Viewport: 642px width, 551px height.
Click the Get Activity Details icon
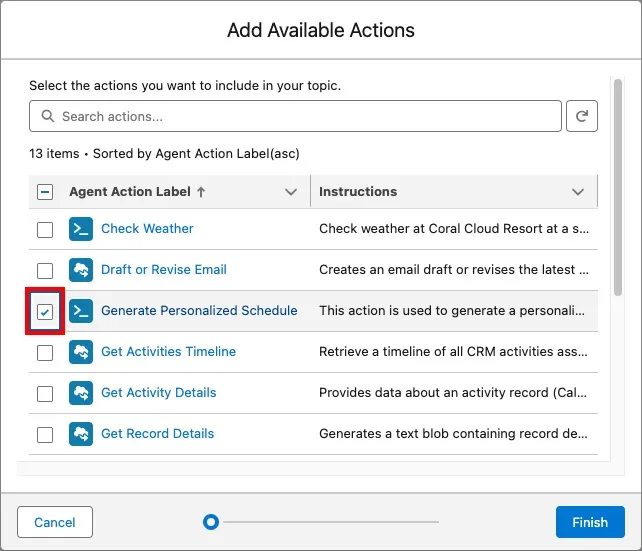pos(81,393)
